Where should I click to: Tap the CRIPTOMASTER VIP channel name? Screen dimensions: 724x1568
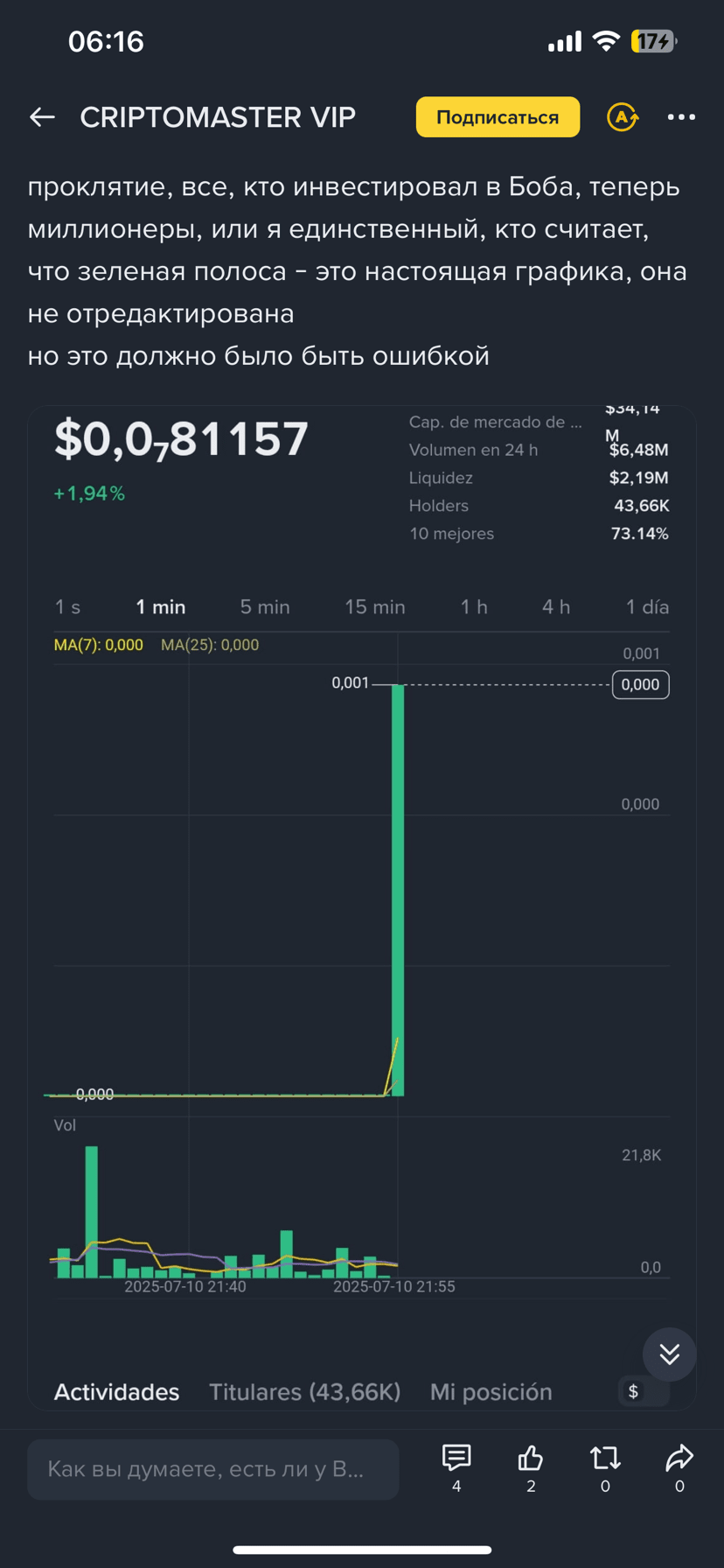point(218,117)
